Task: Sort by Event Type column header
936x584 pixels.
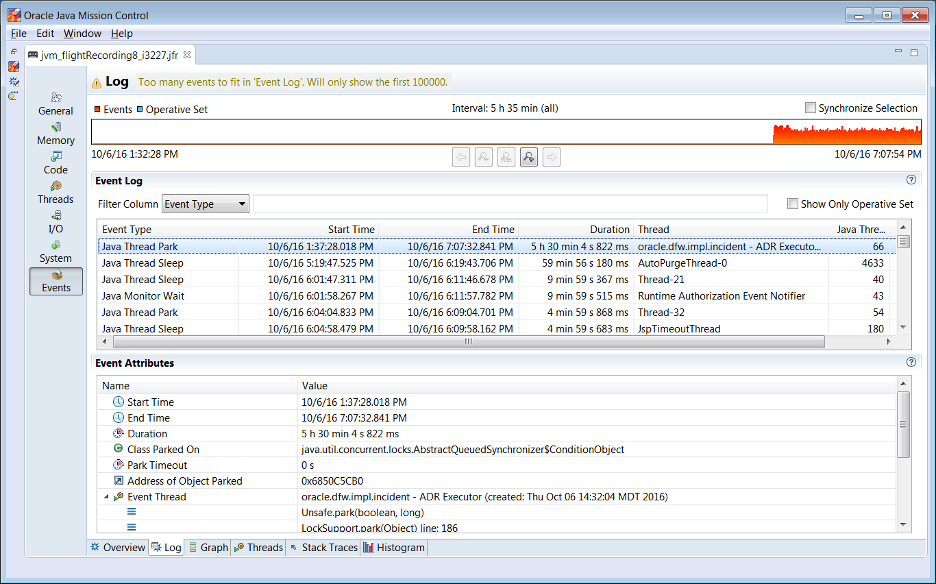Action: (x=168, y=229)
